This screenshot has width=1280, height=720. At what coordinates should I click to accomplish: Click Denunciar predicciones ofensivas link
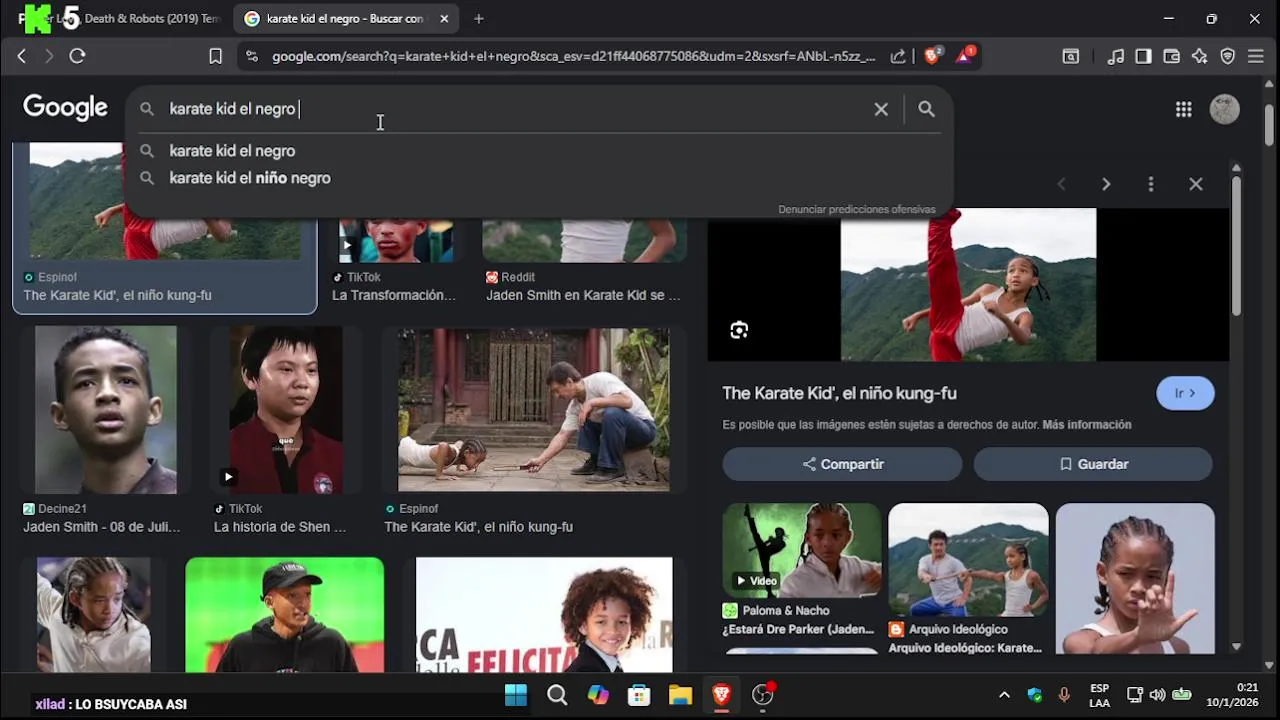point(857,209)
